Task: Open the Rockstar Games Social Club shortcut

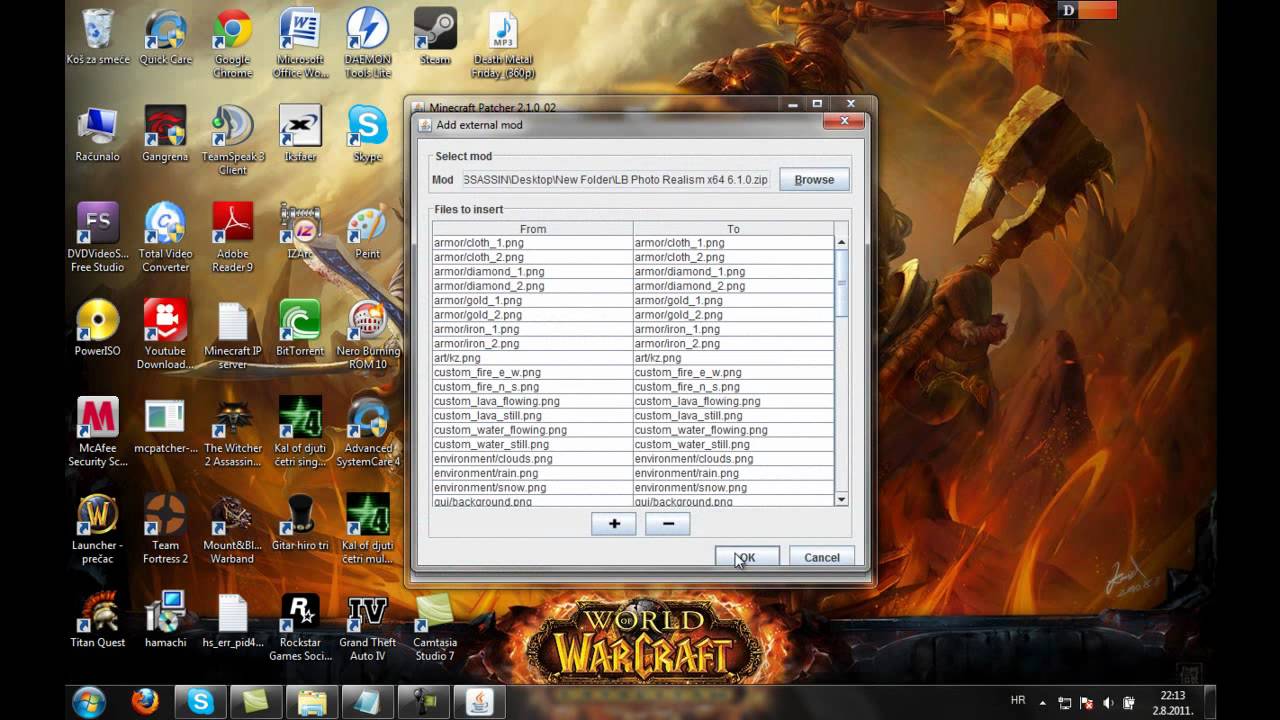Action: (x=300, y=625)
